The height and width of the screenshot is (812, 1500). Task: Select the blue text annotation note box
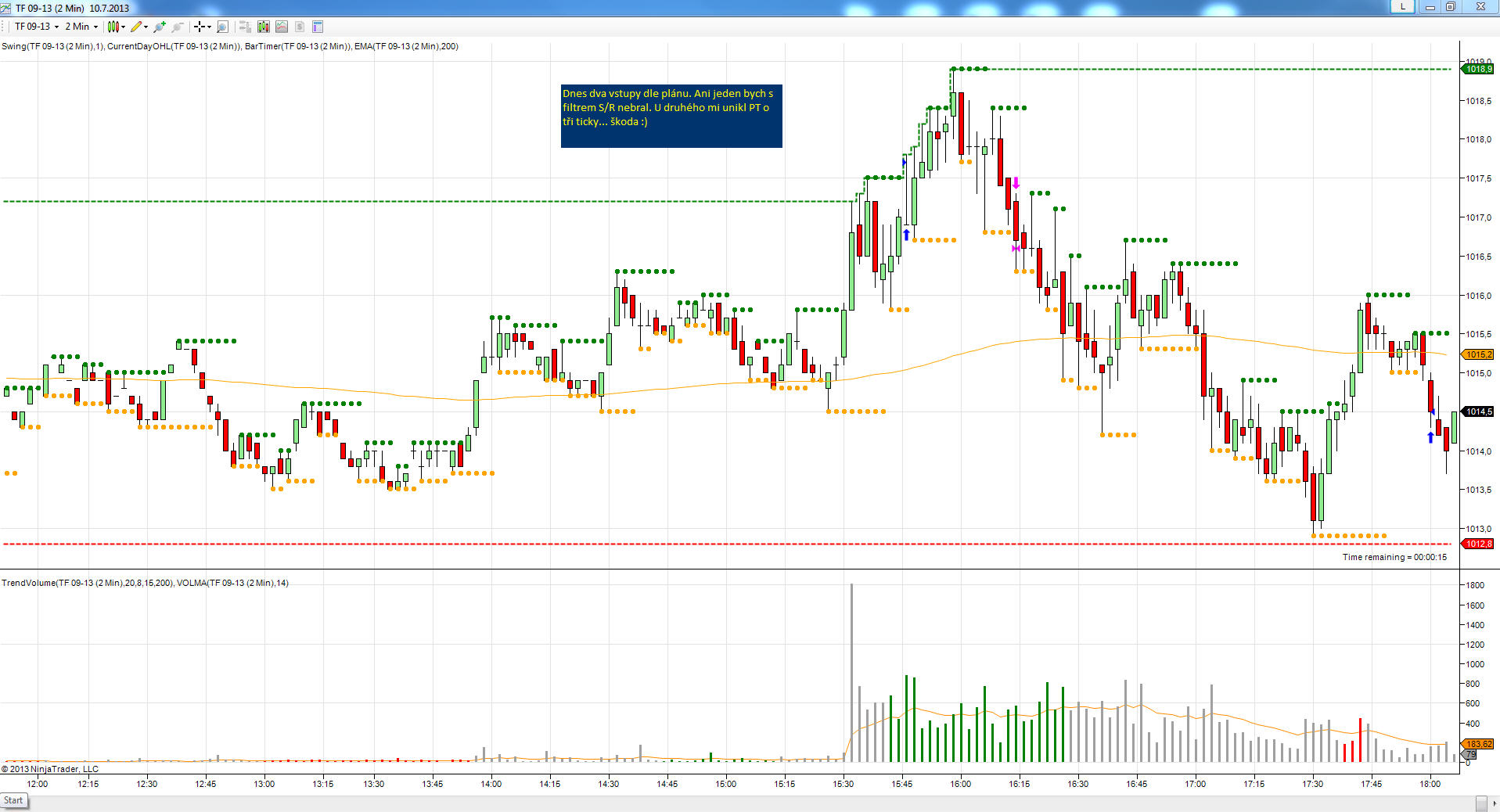(x=671, y=116)
